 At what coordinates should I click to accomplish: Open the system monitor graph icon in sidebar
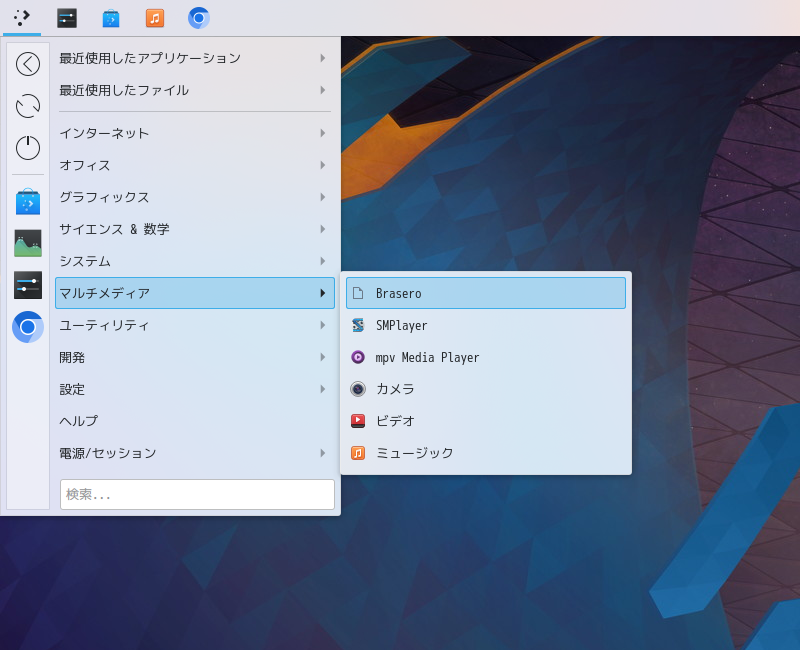coord(28,243)
